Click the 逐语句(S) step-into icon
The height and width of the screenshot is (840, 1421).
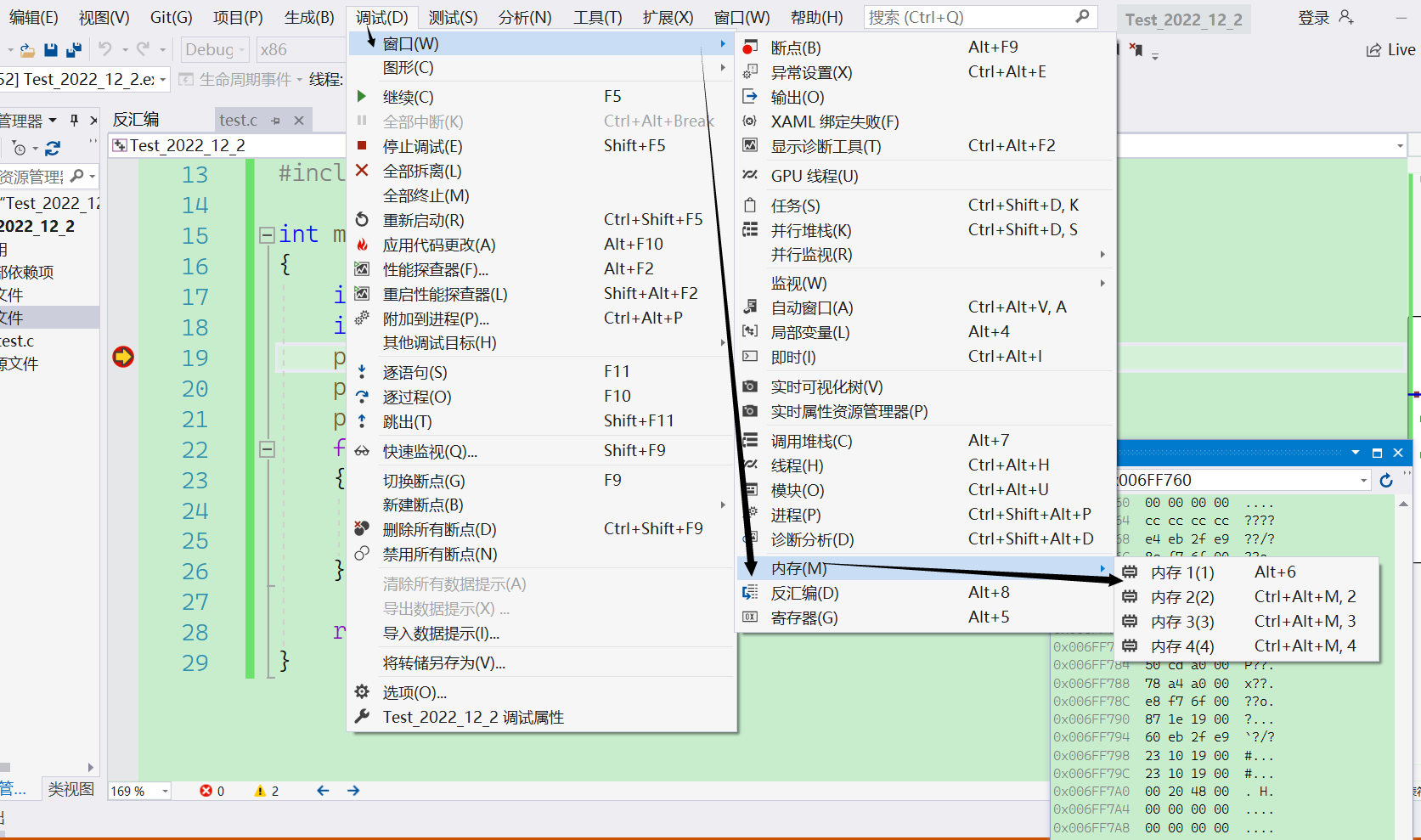coord(362,372)
